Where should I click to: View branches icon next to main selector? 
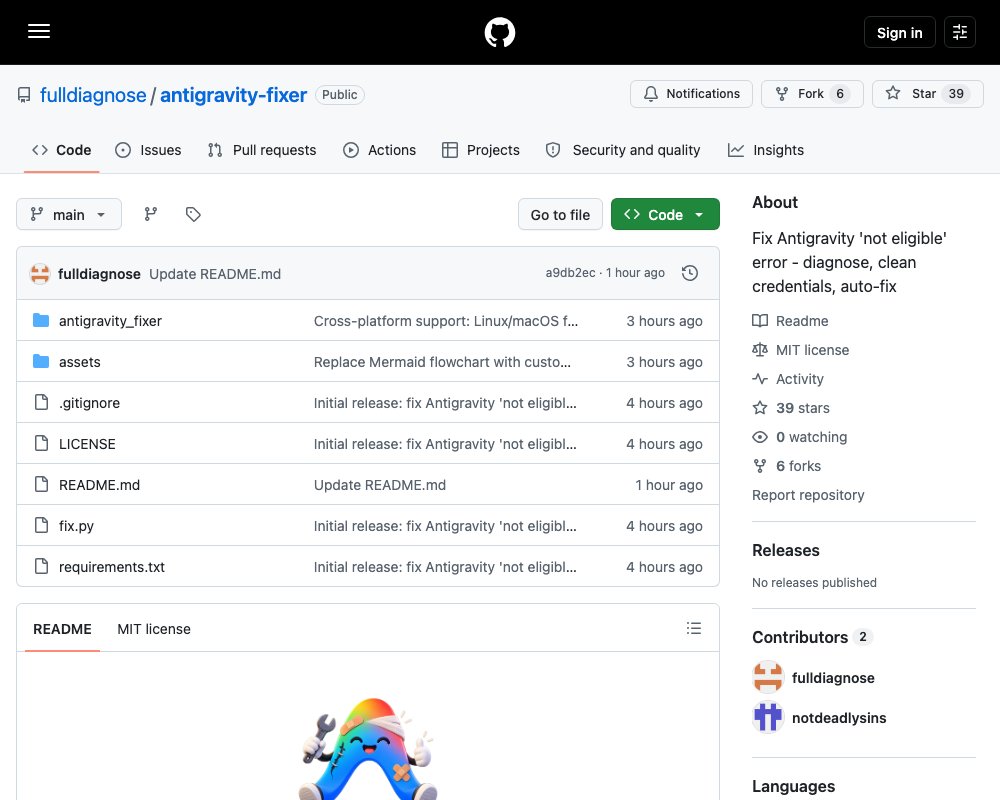click(151, 214)
